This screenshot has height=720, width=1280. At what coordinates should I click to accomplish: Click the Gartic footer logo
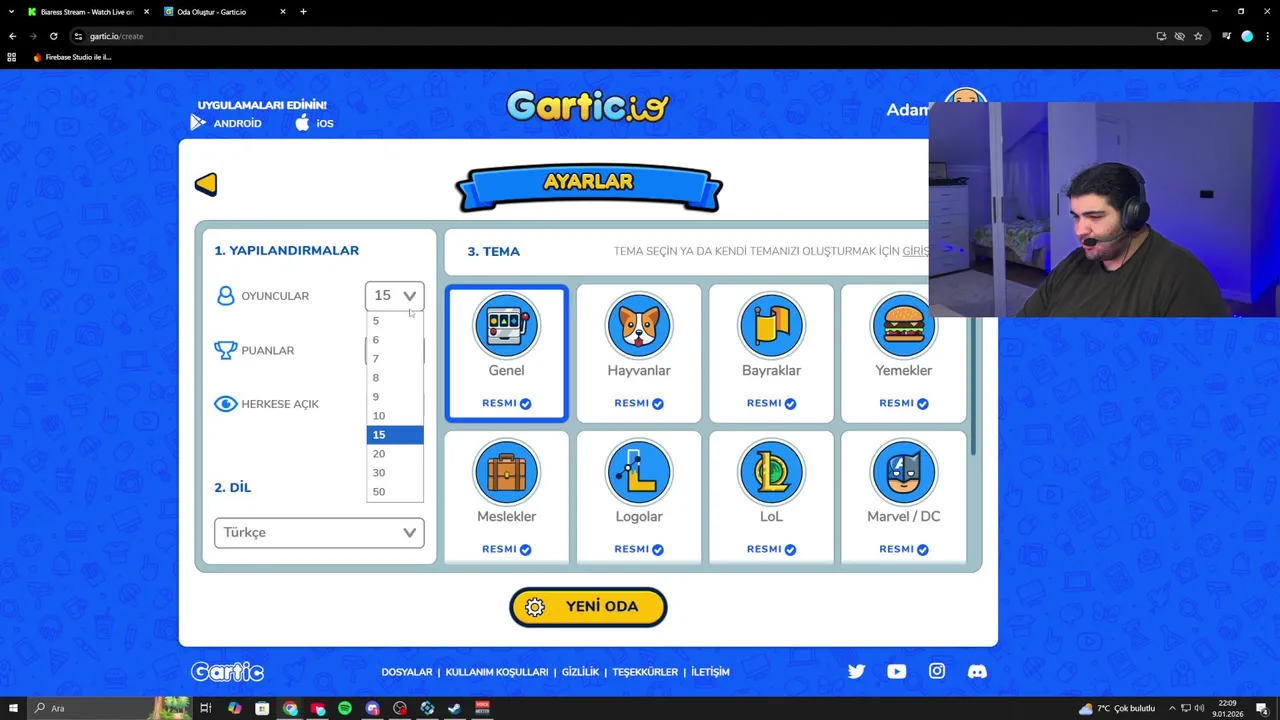pos(227,672)
